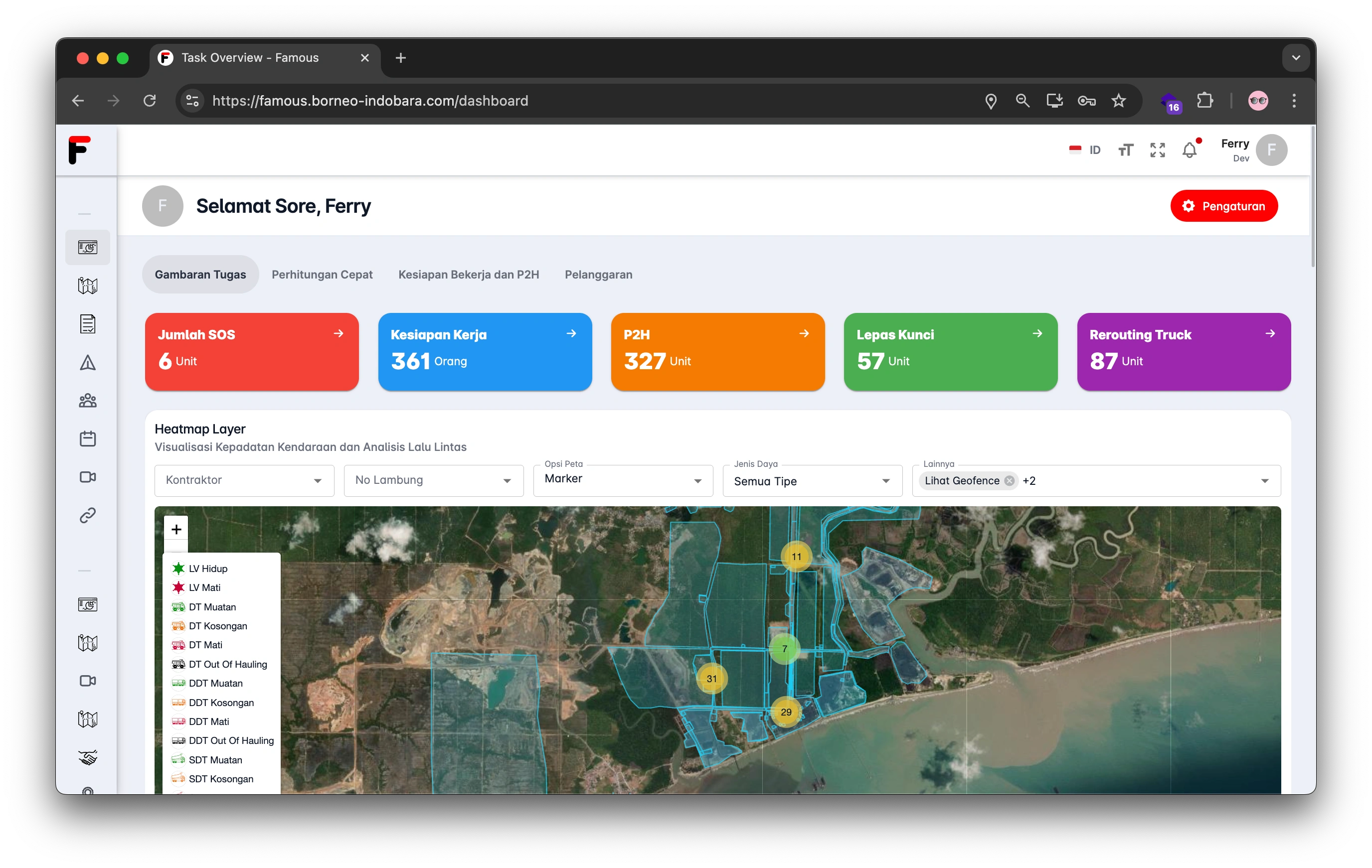Open the Jenis Daya Semua Tipe dropdown
1372x868 pixels.
pos(812,481)
